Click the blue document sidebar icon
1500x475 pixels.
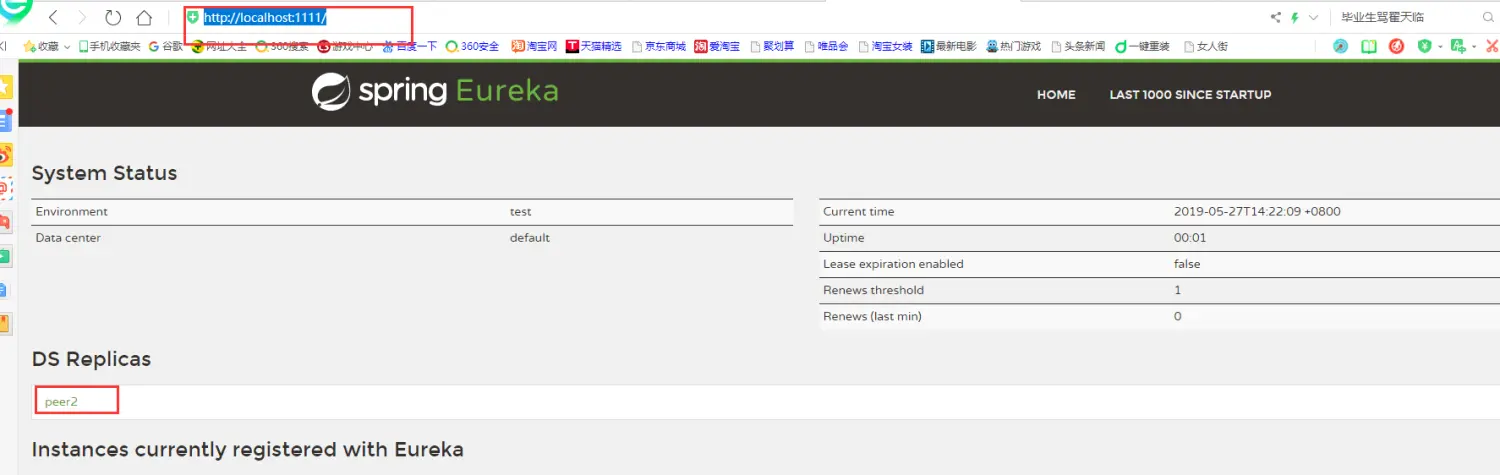(x=5, y=290)
